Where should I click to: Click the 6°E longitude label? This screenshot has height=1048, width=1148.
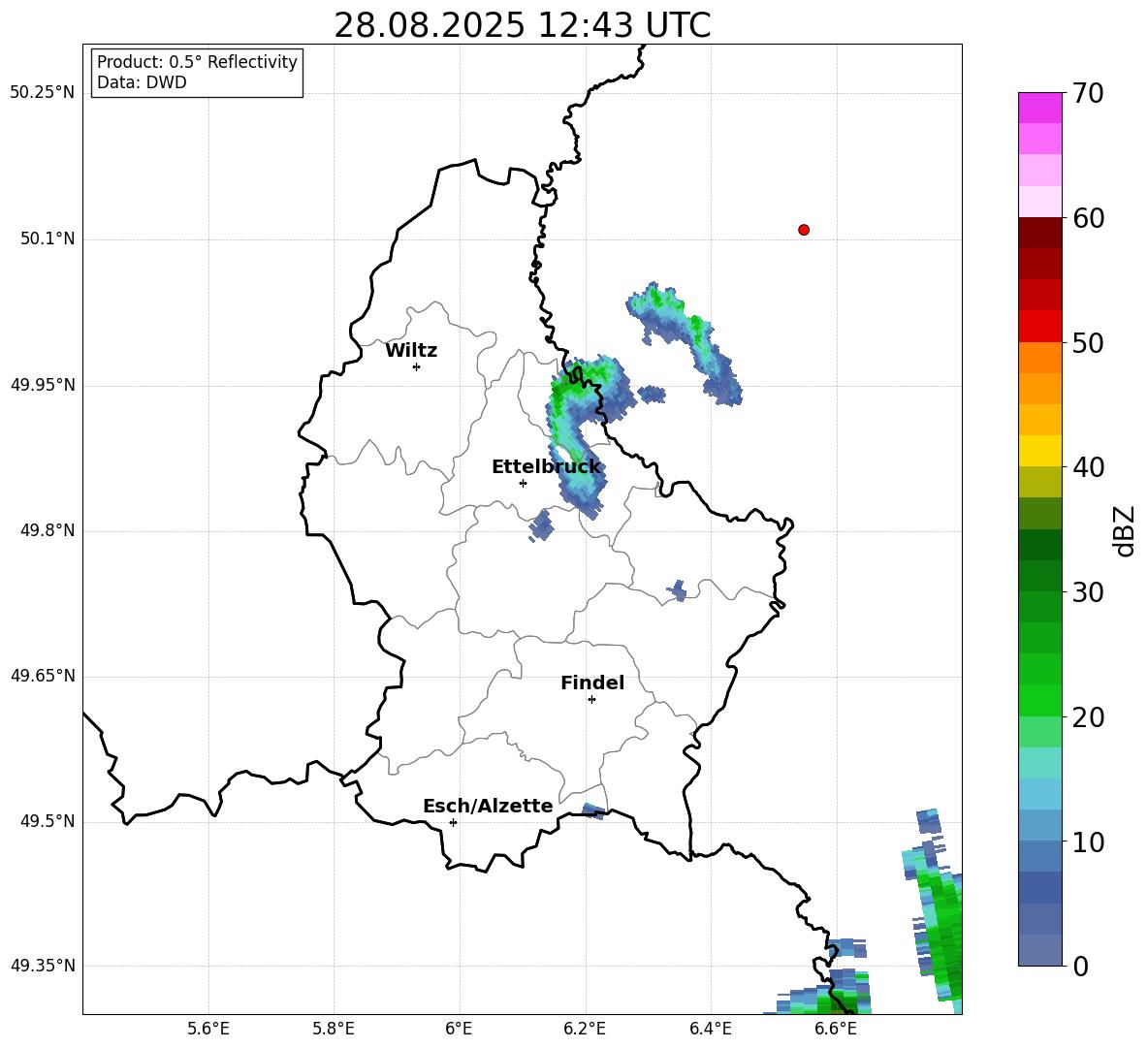click(x=459, y=1029)
